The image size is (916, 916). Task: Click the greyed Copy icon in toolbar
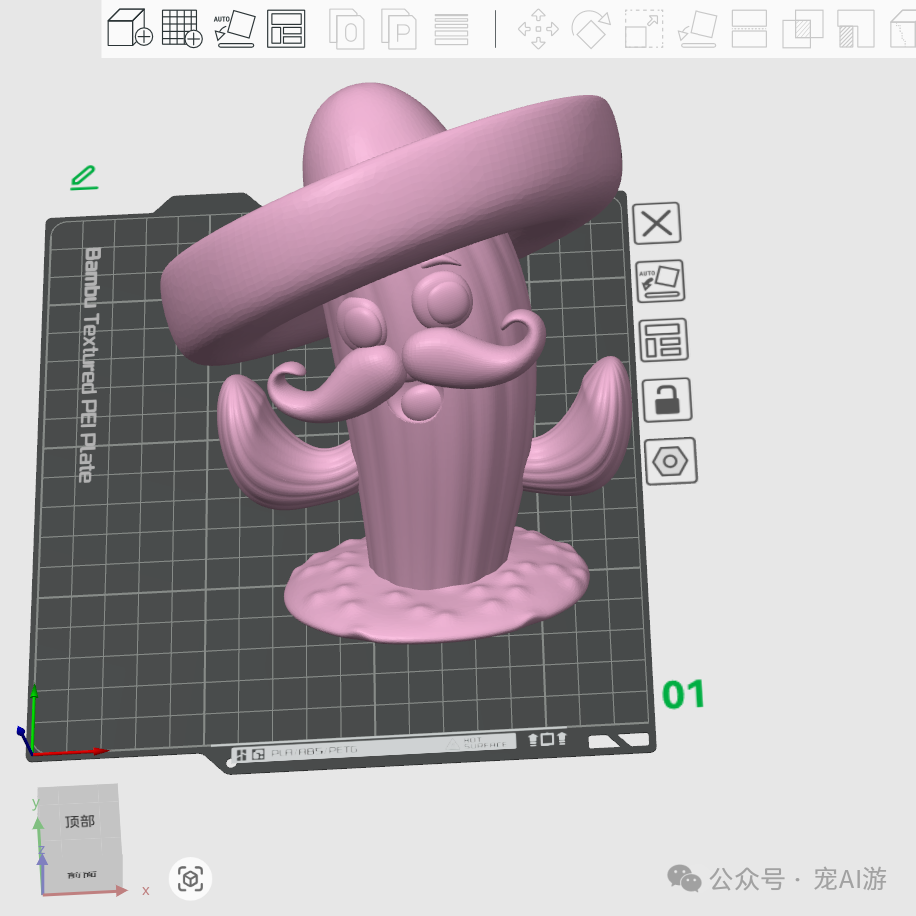pyautogui.click(x=347, y=28)
